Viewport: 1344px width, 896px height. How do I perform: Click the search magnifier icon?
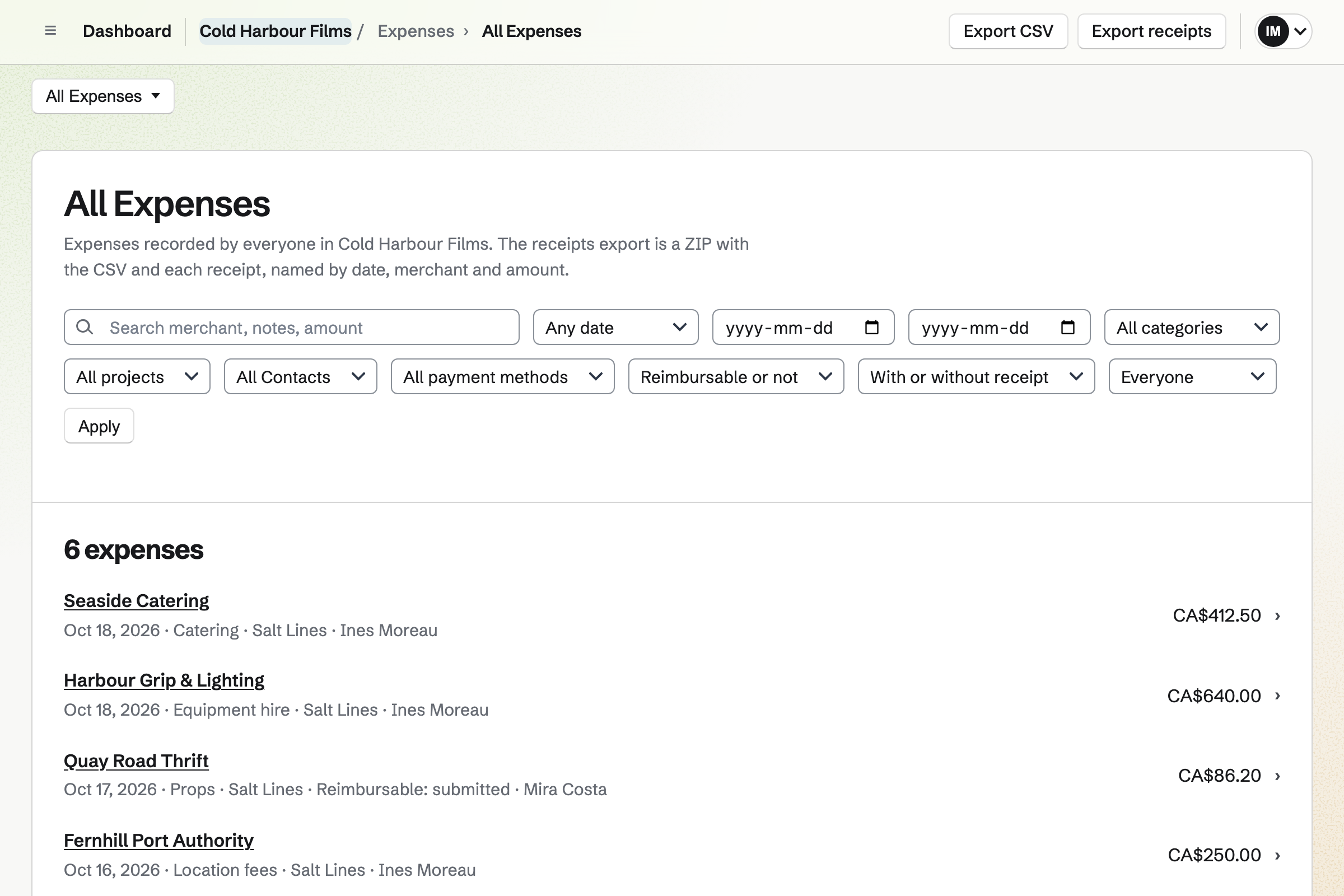click(85, 327)
